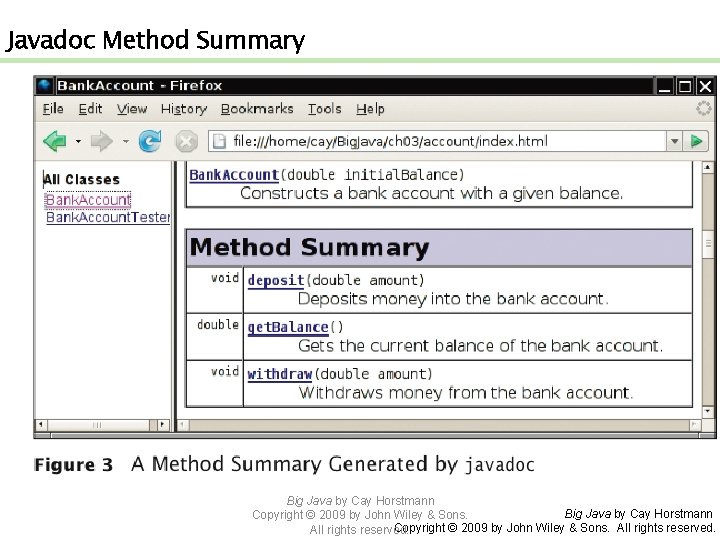Click the gray Forward arrow button
This screenshot has height=540, width=720.
pyautogui.click(x=101, y=141)
